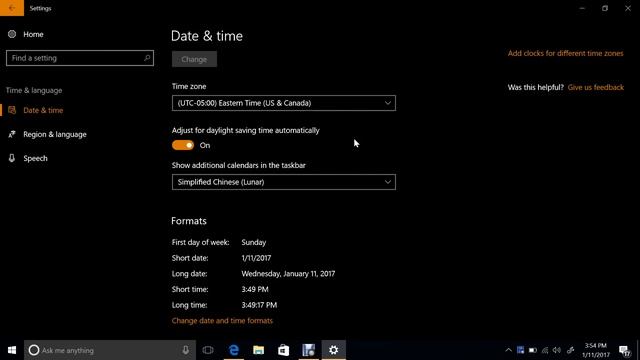Click the pen link tray icon
The image size is (640, 360).
click(571, 350)
